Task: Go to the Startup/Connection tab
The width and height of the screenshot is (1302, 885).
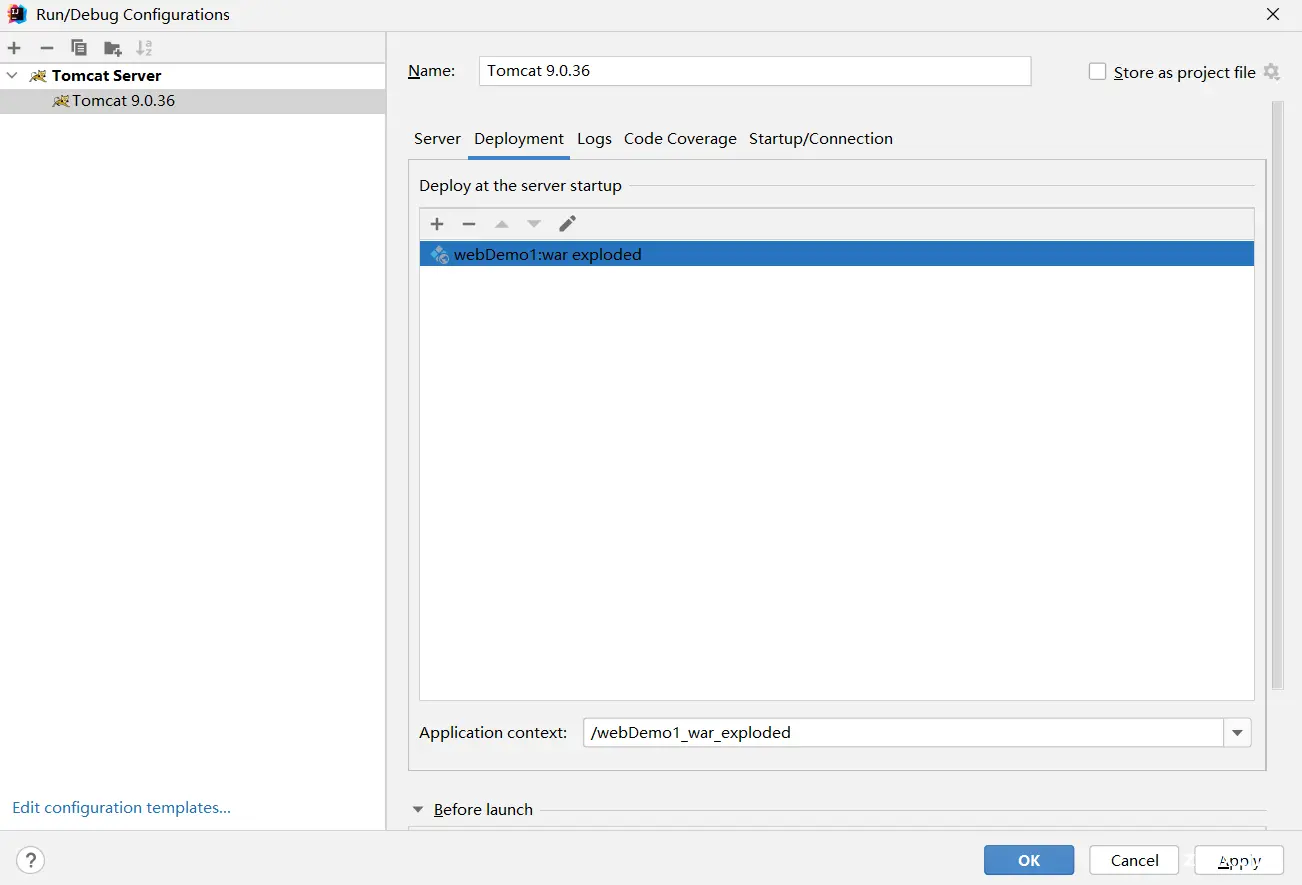Action: [x=821, y=139]
